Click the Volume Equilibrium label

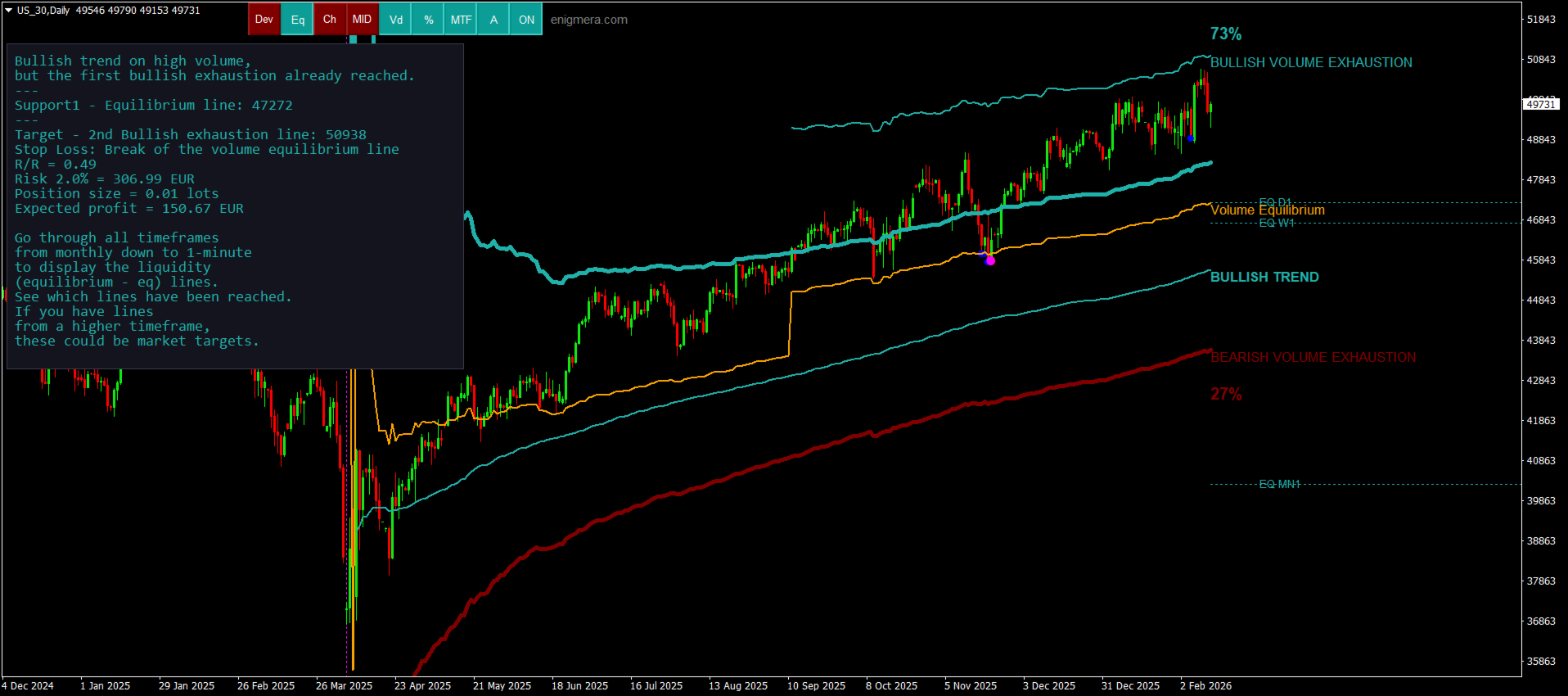[x=1268, y=210]
